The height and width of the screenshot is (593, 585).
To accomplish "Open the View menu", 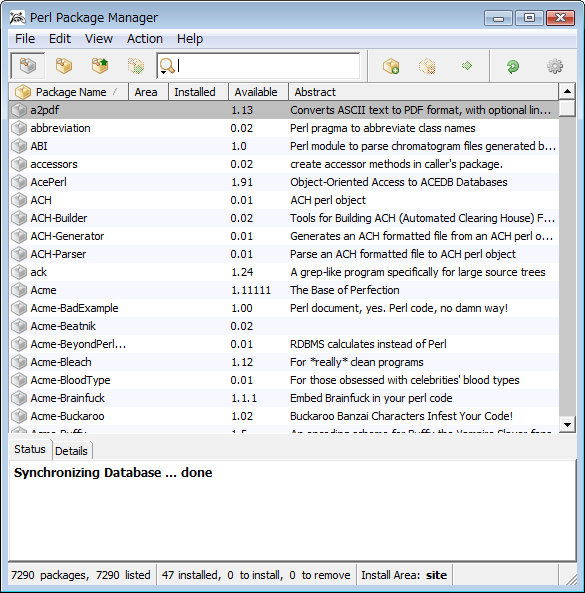I will pyautogui.click(x=99, y=39).
